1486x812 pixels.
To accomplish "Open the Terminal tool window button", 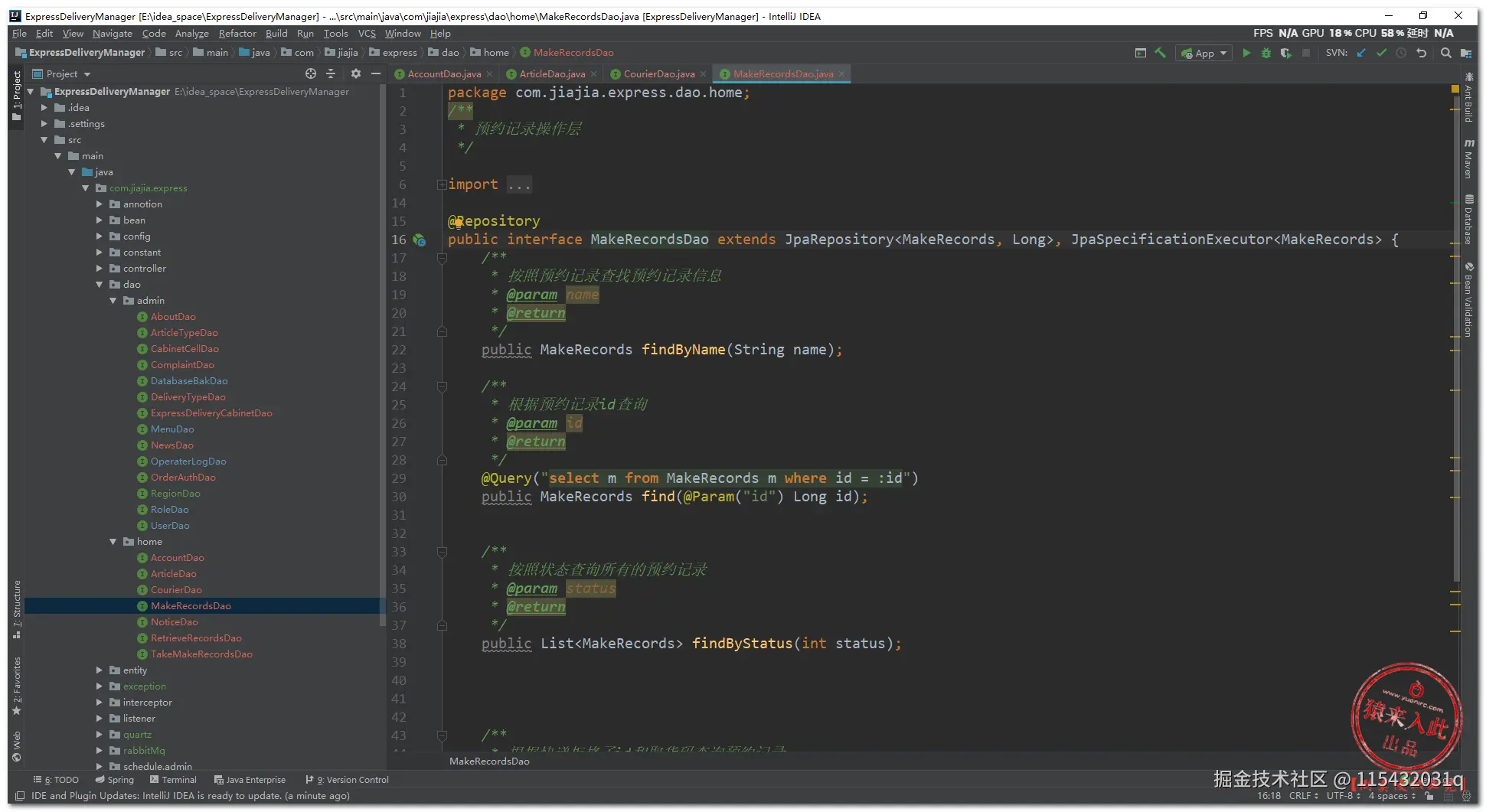I will coord(174,780).
